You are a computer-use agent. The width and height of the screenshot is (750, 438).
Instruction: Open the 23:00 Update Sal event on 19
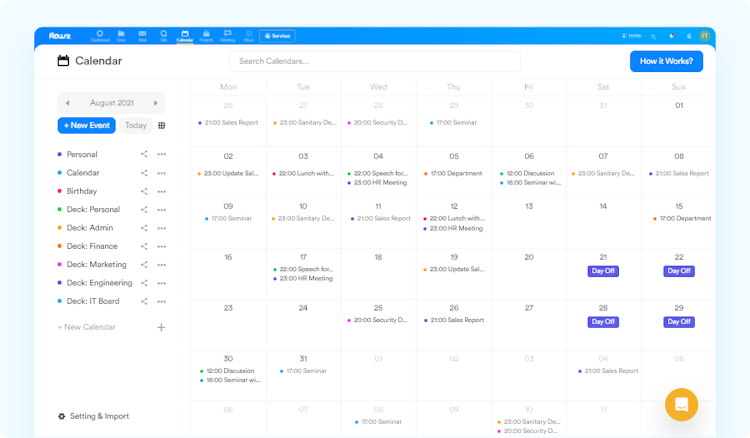pos(453,269)
